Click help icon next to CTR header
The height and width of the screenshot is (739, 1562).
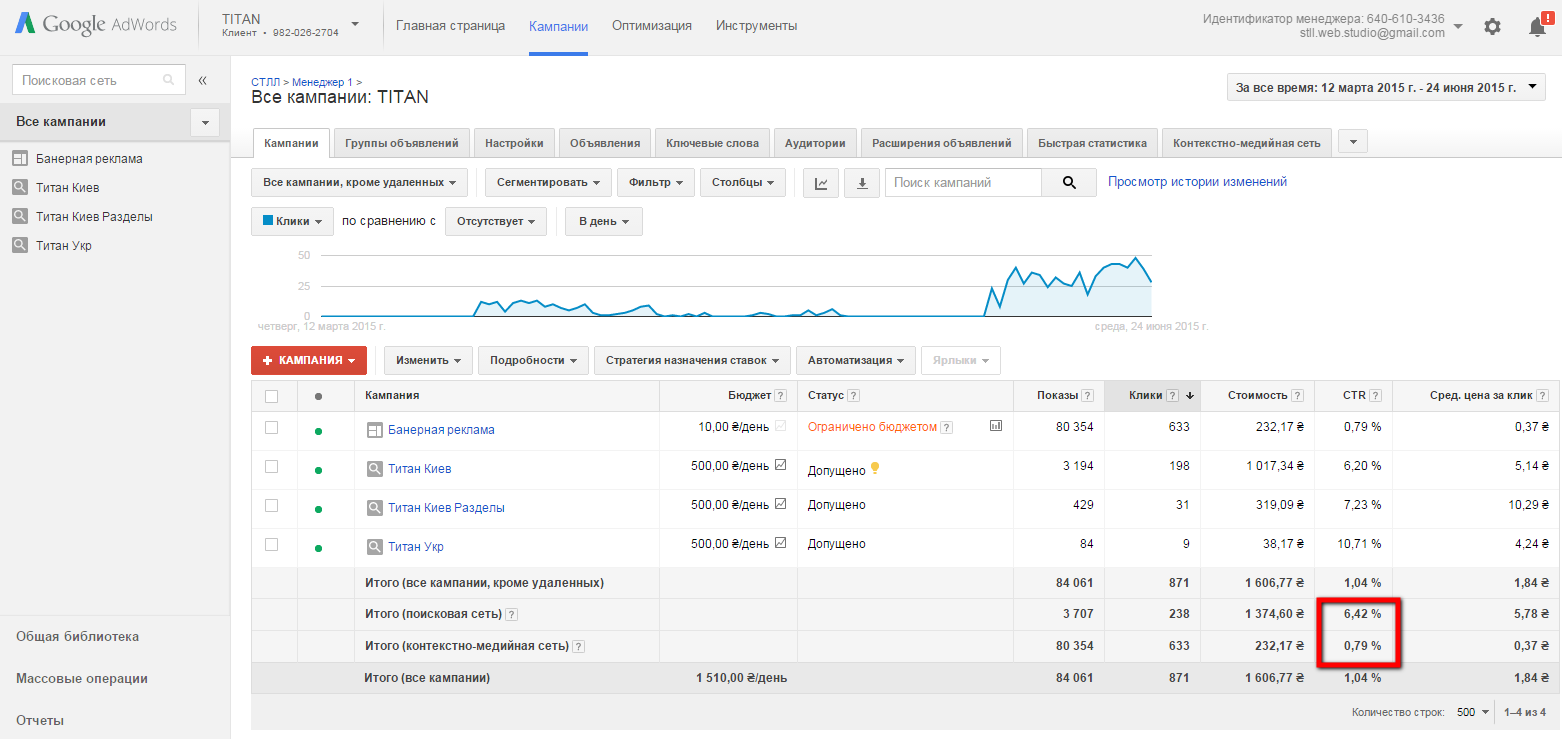[1375, 395]
